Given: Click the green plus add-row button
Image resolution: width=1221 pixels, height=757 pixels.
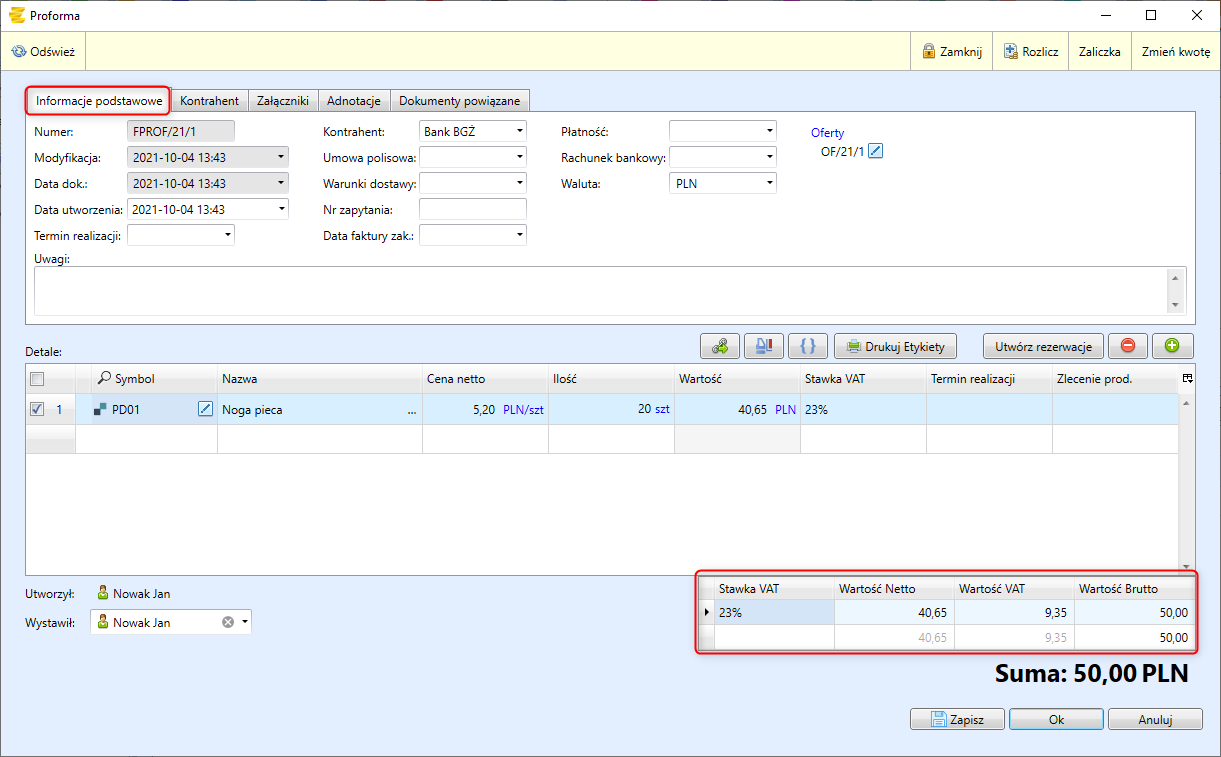Looking at the screenshot, I should (x=1172, y=346).
